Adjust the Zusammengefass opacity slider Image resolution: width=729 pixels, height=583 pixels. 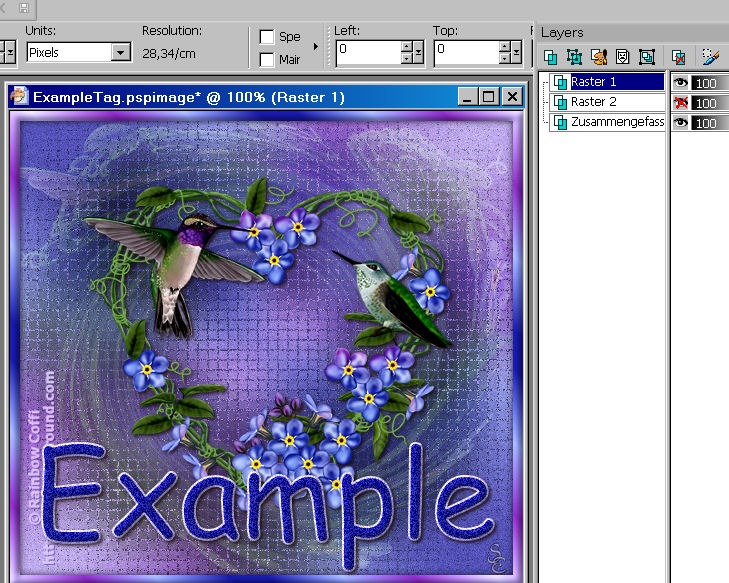[x=710, y=123]
